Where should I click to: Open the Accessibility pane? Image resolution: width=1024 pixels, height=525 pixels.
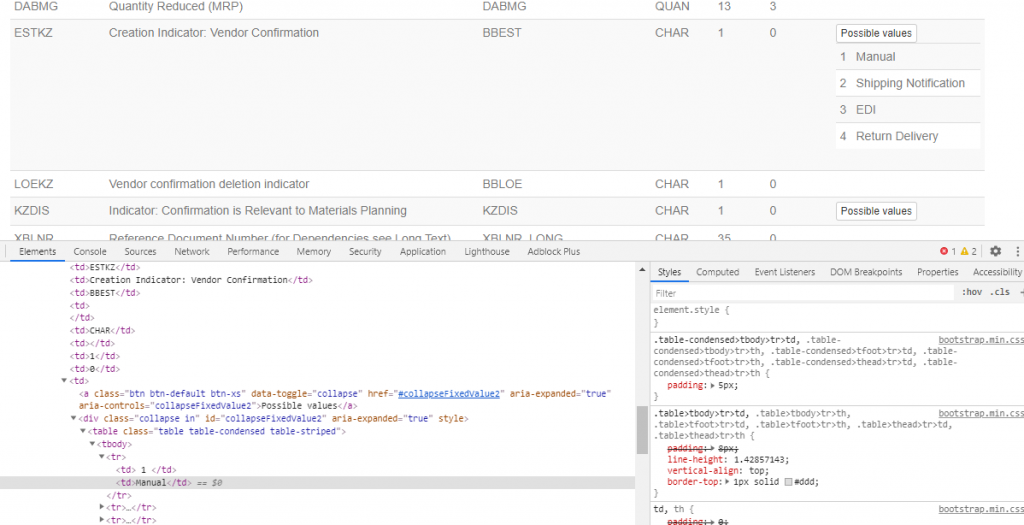997,272
